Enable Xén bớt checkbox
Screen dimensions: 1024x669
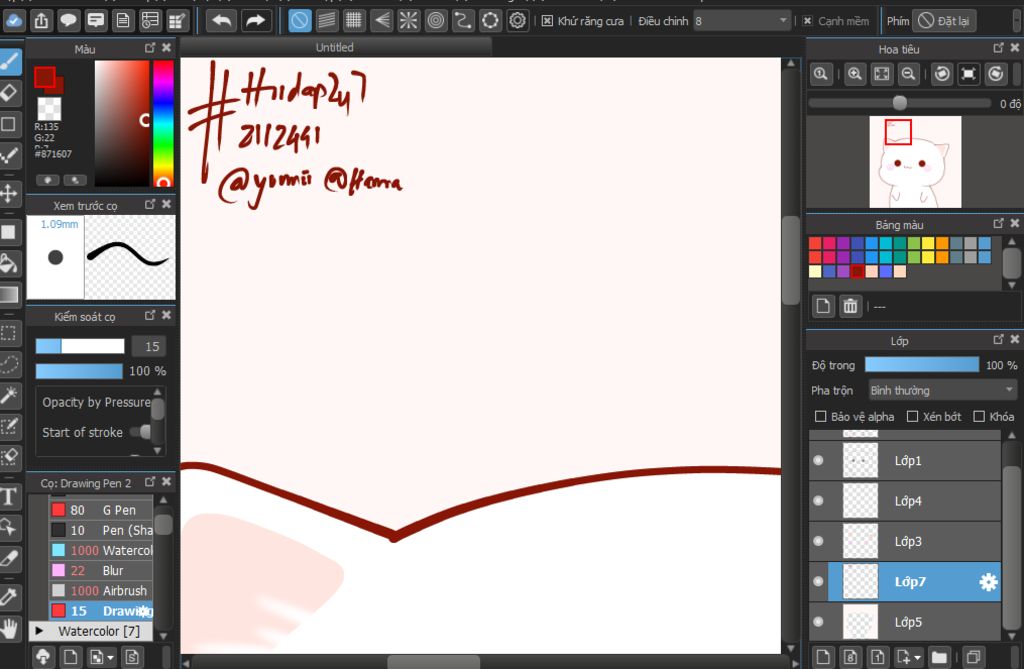[x=912, y=416]
